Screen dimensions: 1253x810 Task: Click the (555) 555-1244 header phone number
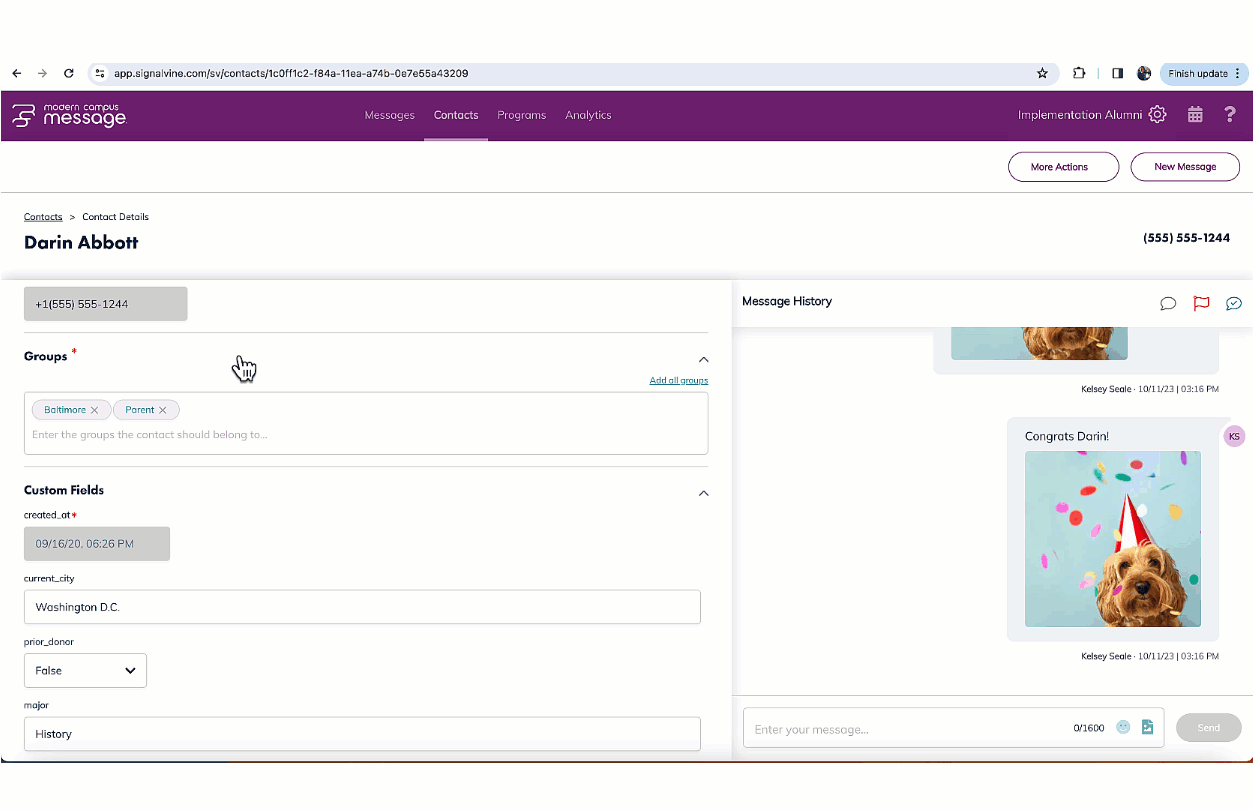pos(1187,238)
